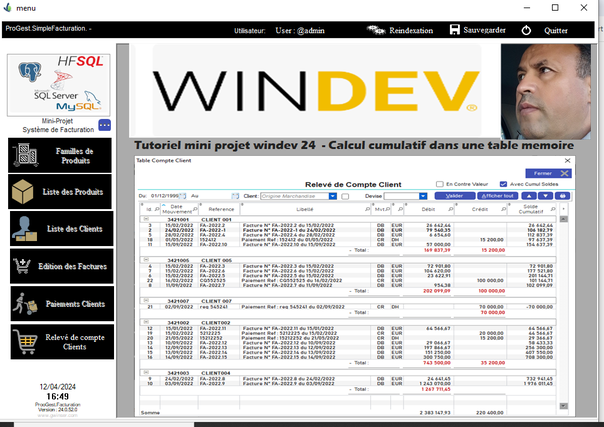The image size is (604, 427).
Task: Collapse the CLIENT 001 group
Action: click(146, 219)
